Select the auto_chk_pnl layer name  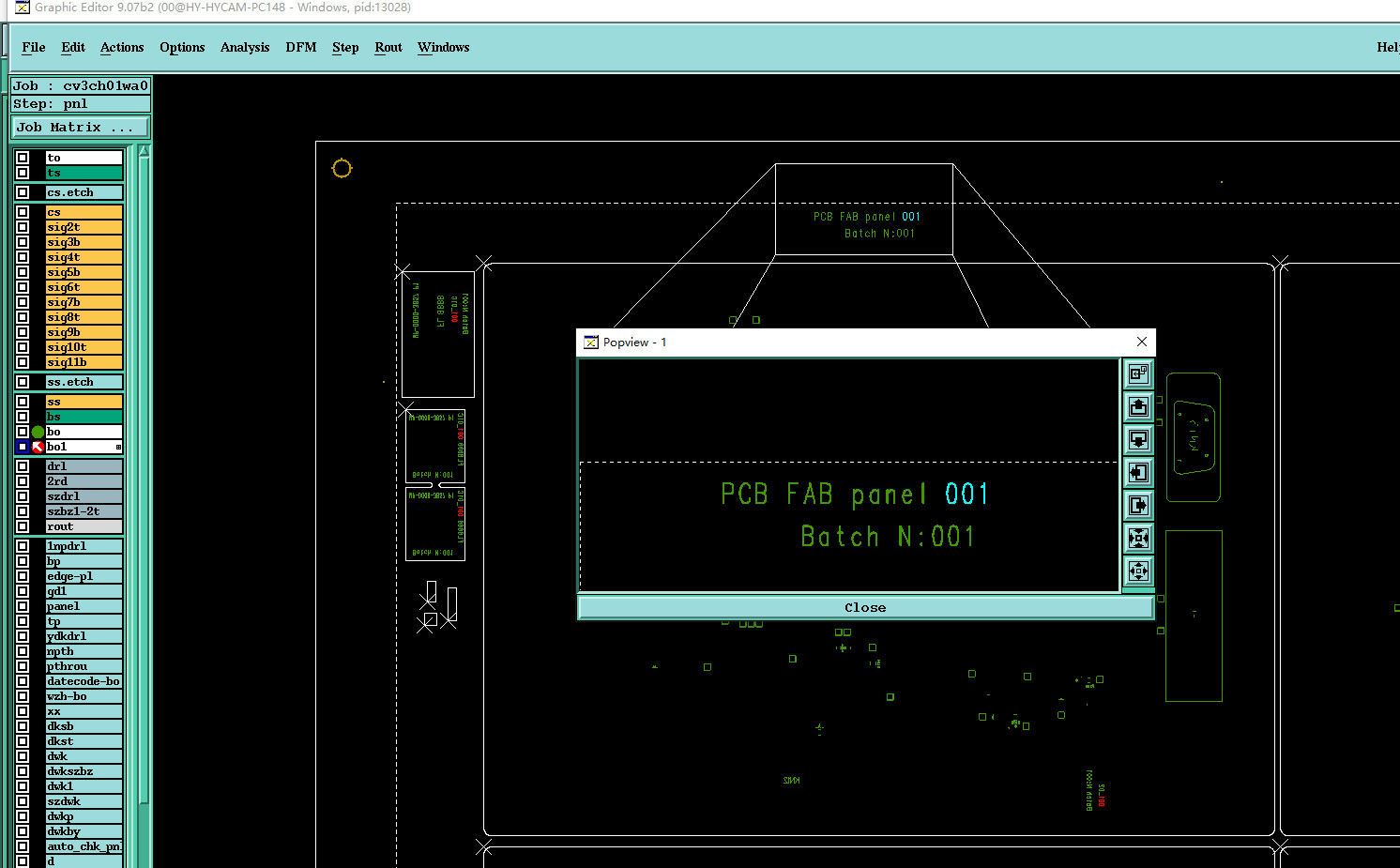pos(84,846)
